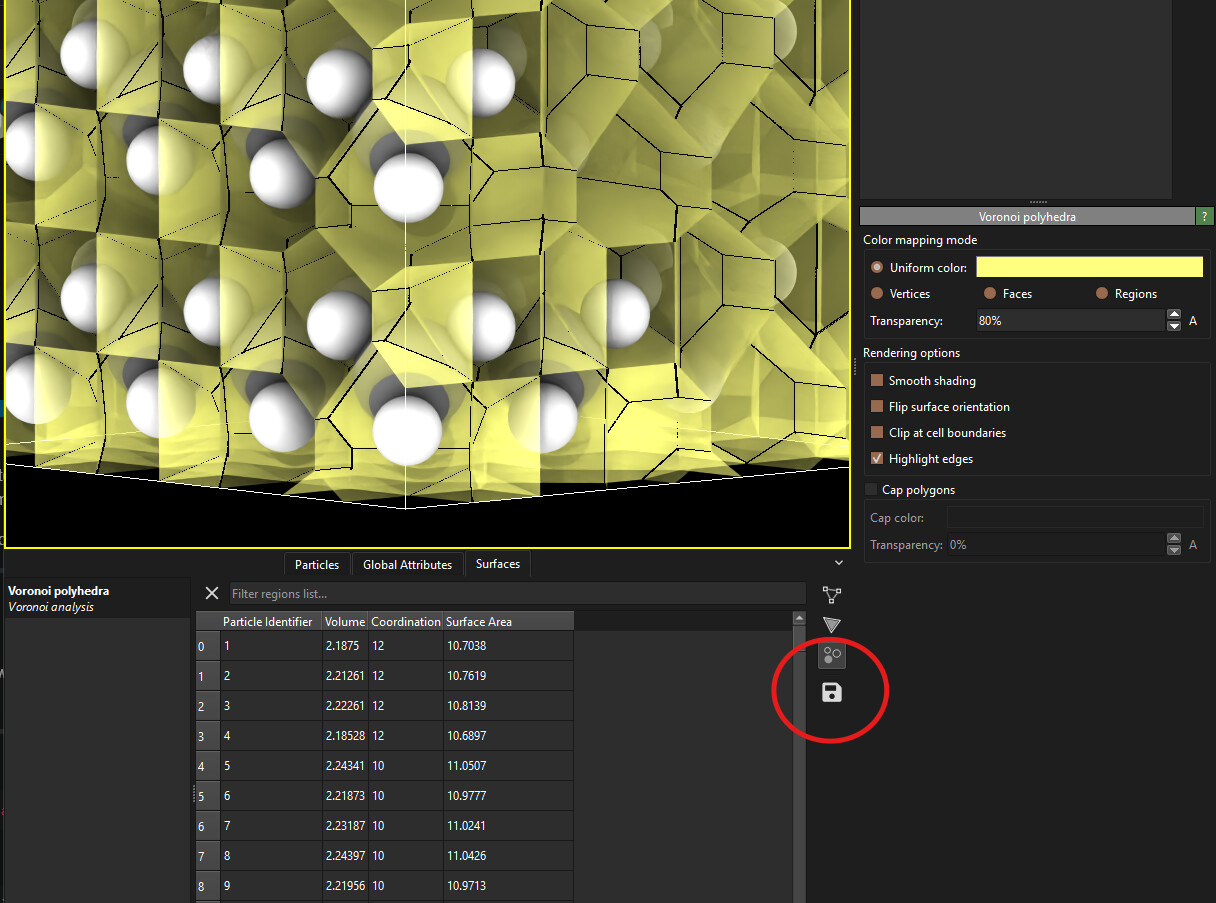The height and width of the screenshot is (903, 1216).
Task: Collapse the data inspector panel chevron
Action: (x=838, y=564)
